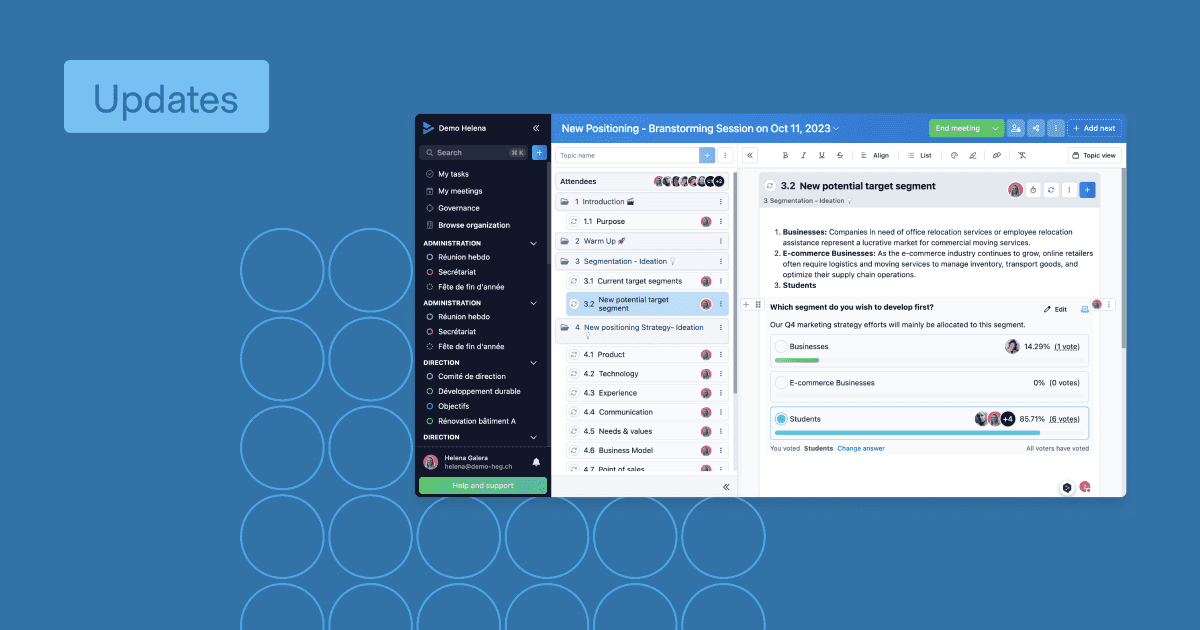Viewport: 1200px width, 630px height.
Task: Click Helena Galera user avatar
Action: point(431,462)
